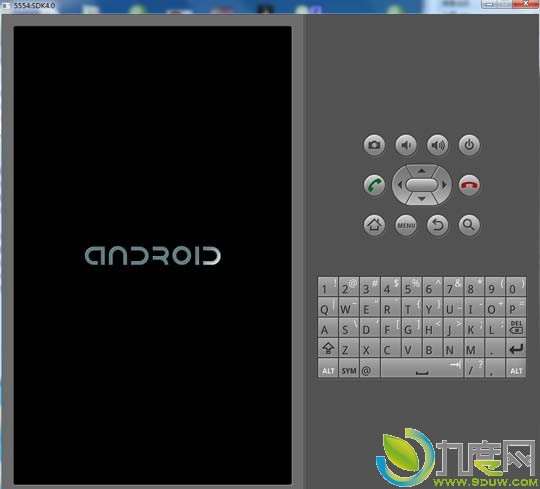The width and height of the screenshot is (540, 489).
Task: Click the C key
Action: (391, 348)
